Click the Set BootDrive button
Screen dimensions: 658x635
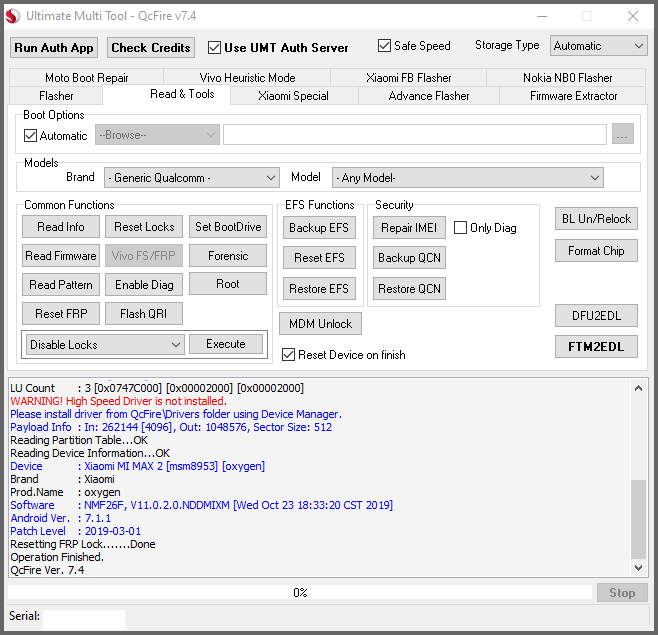point(228,227)
